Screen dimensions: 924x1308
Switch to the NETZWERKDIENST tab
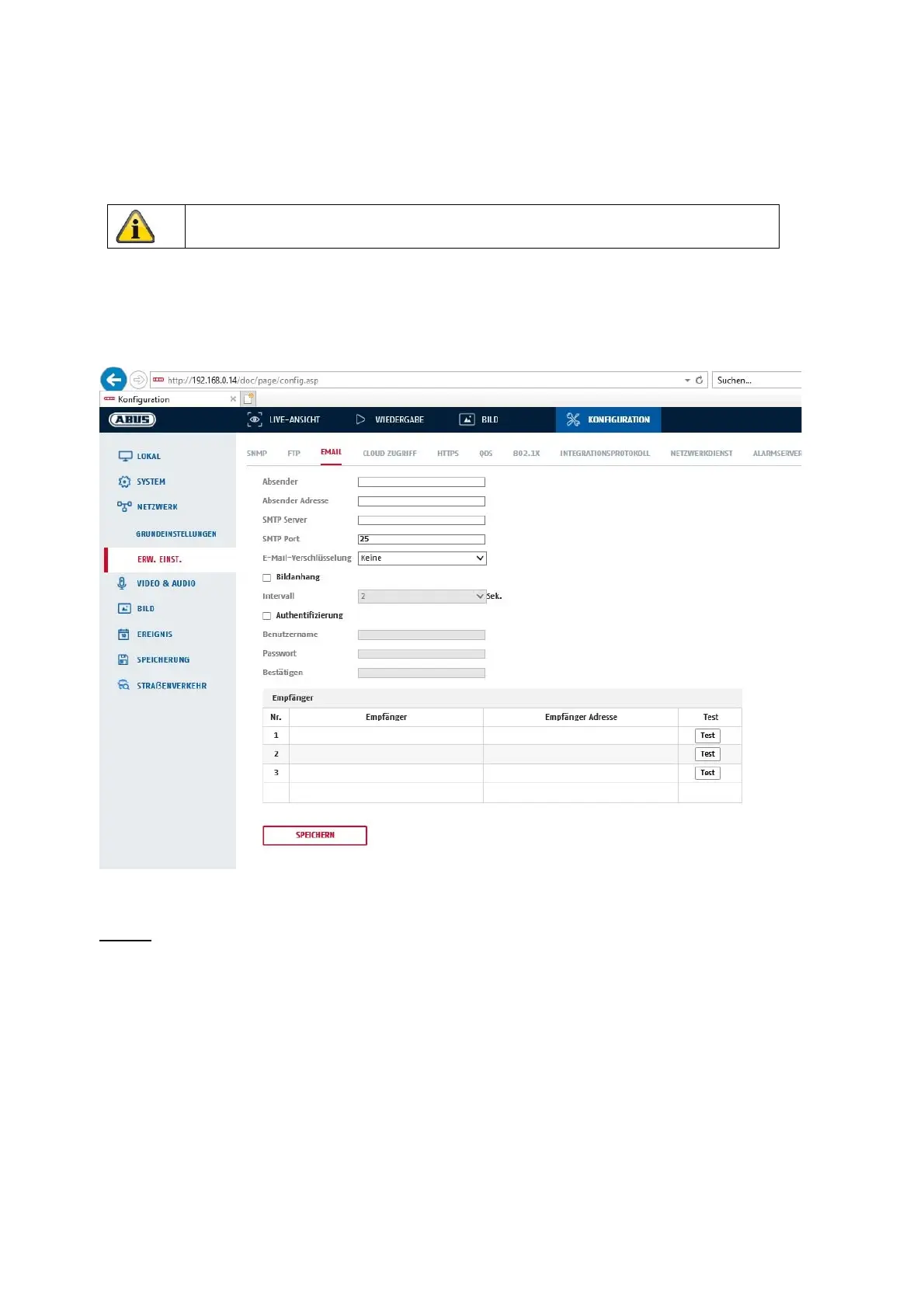tap(701, 454)
